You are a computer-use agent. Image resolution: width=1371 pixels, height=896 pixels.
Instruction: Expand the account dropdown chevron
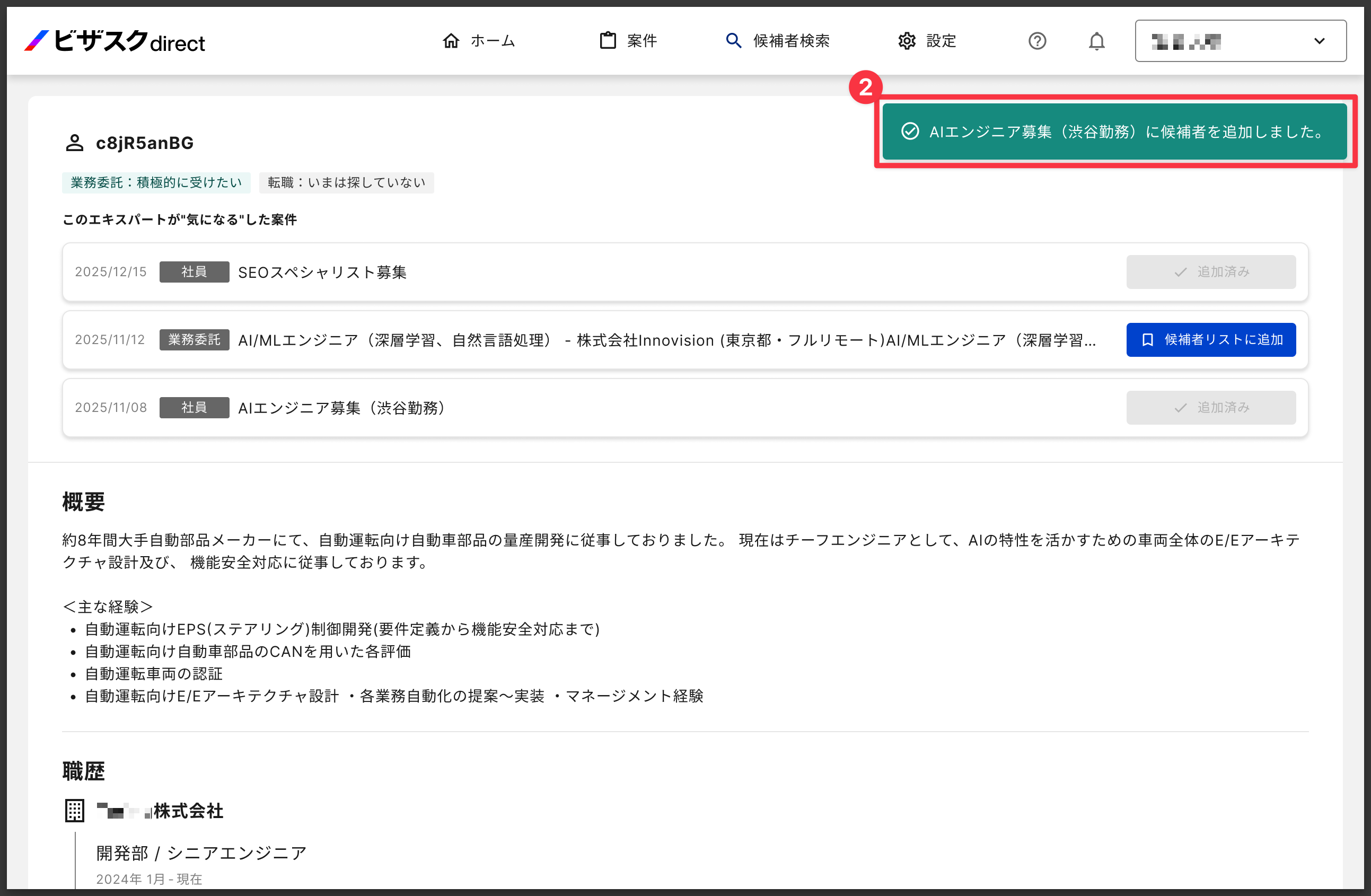tap(1319, 41)
